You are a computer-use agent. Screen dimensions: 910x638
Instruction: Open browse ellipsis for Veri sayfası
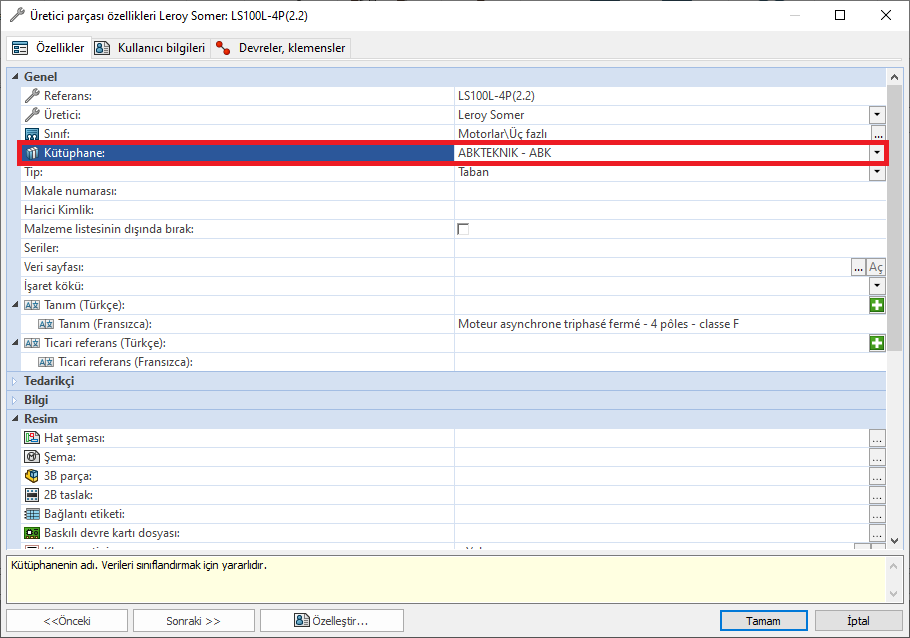tap(858, 267)
